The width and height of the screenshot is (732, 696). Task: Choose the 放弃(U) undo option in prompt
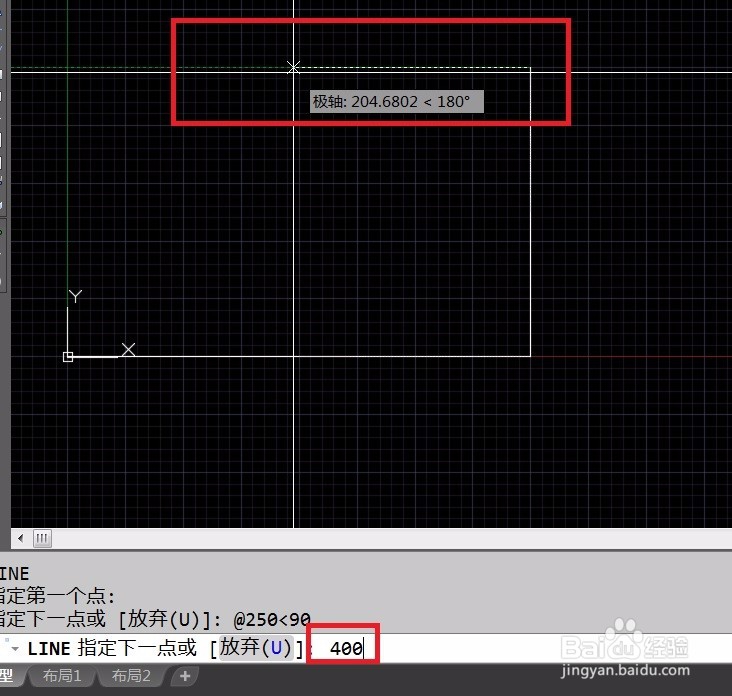coord(256,648)
